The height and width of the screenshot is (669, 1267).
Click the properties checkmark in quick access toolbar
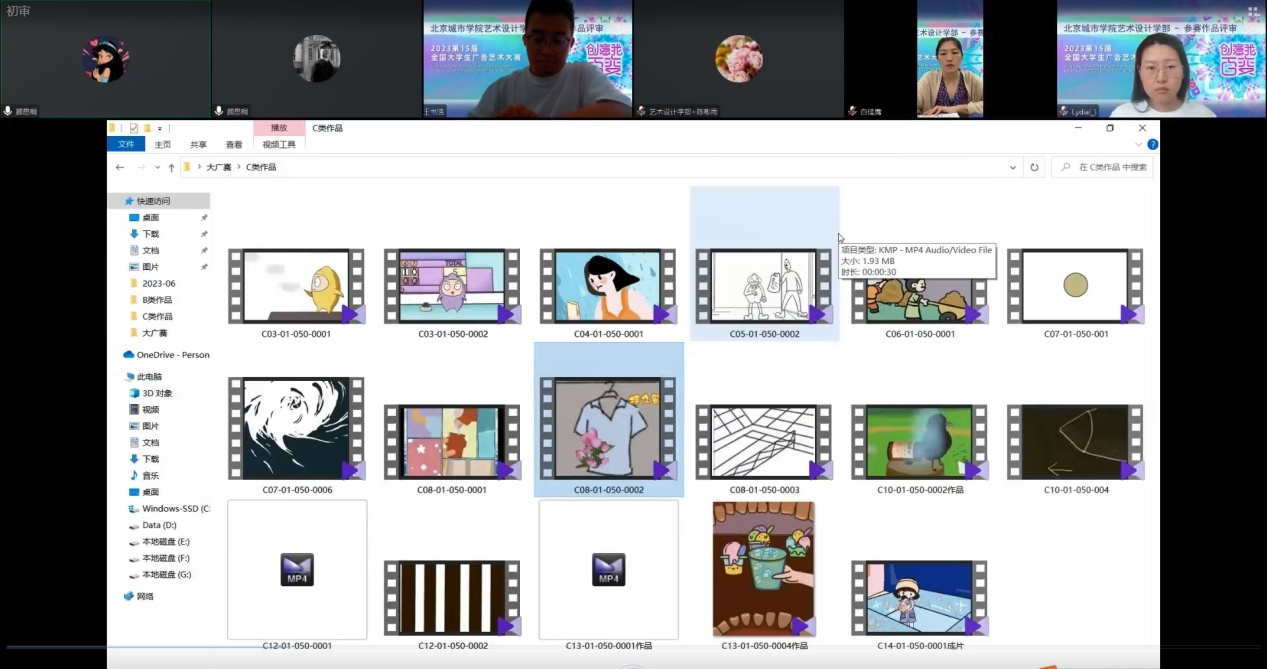click(134, 128)
